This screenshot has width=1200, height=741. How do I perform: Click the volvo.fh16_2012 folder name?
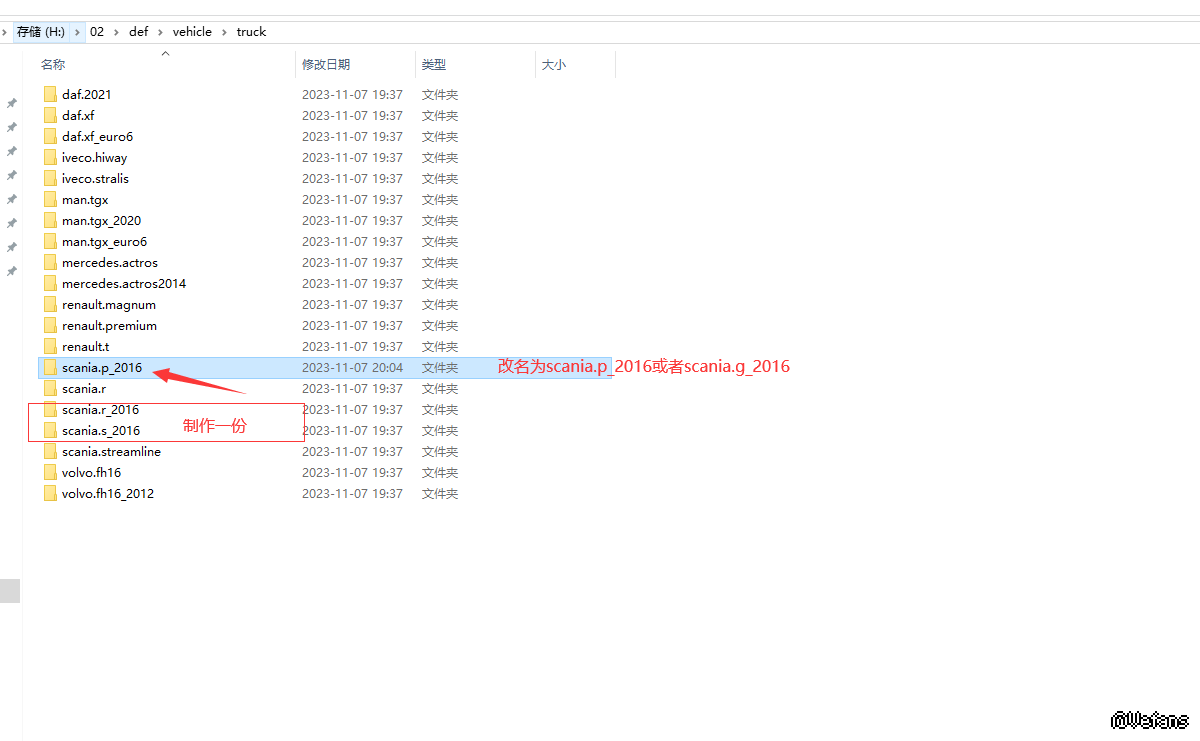click(x=108, y=493)
